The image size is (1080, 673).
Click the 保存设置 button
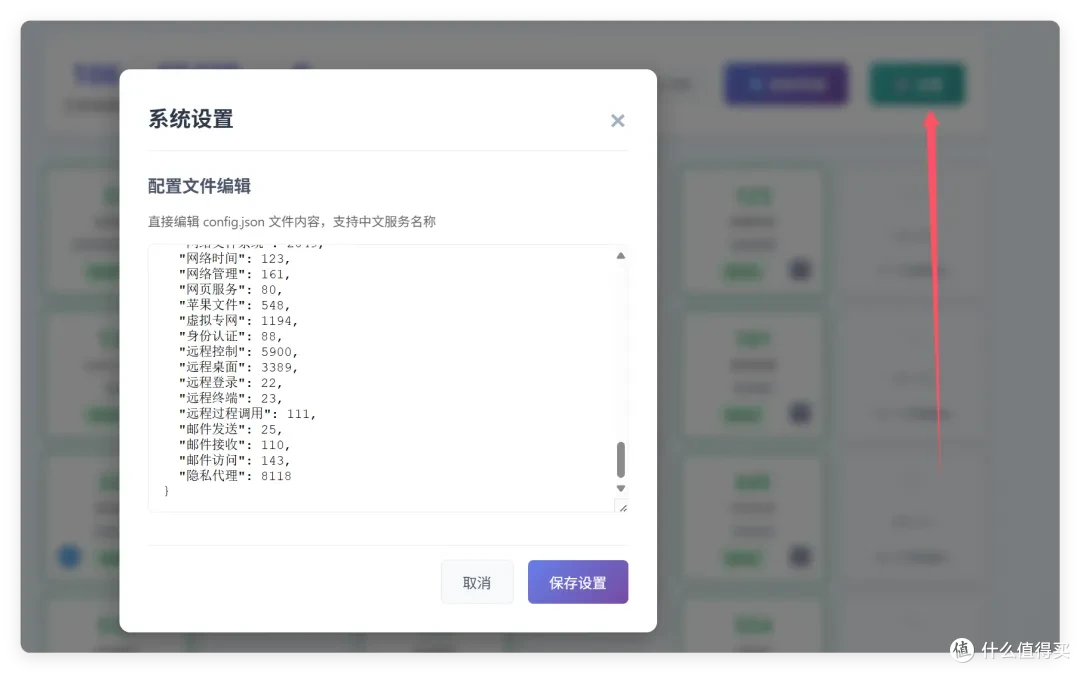577,582
